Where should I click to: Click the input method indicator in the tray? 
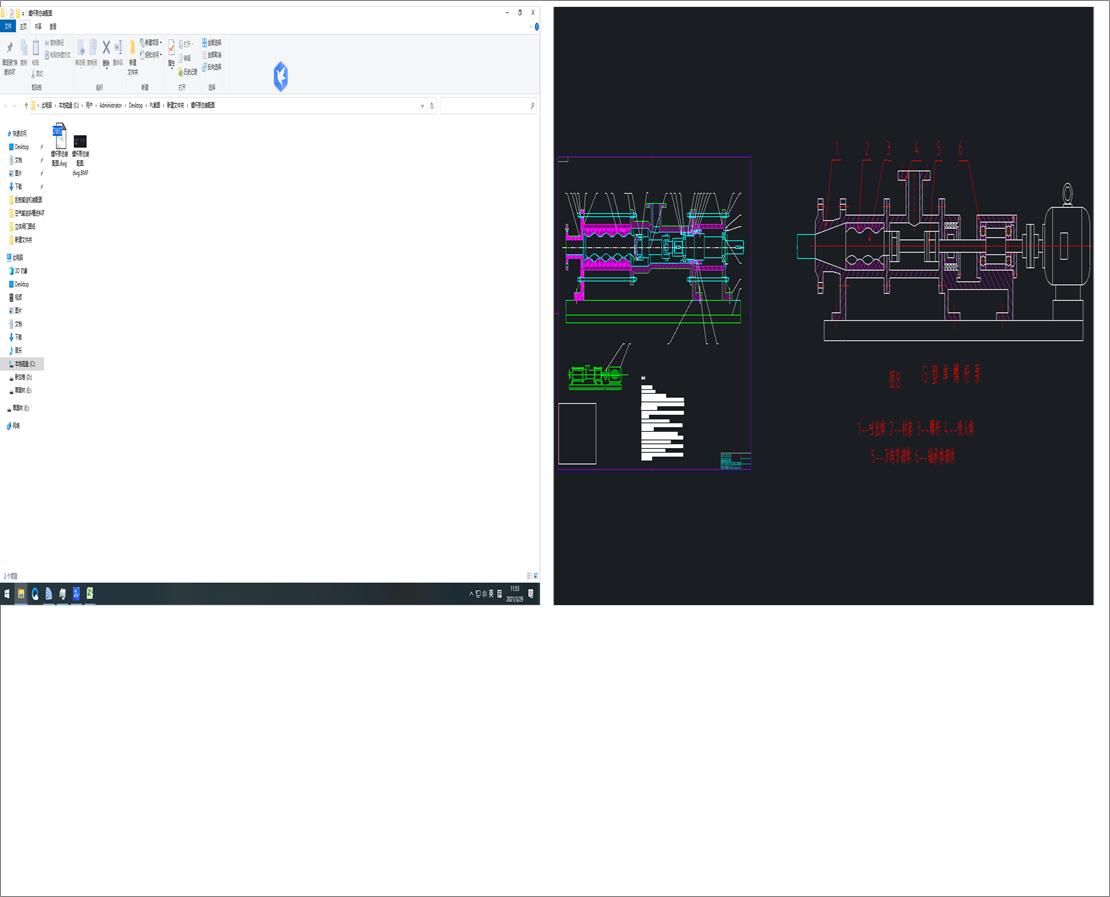(491, 594)
